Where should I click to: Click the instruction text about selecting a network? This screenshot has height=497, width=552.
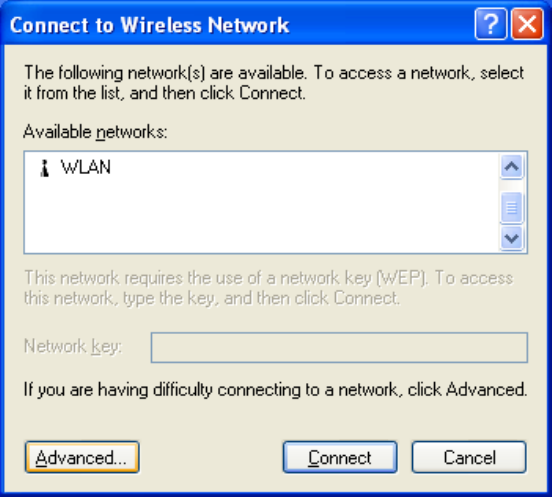274,83
